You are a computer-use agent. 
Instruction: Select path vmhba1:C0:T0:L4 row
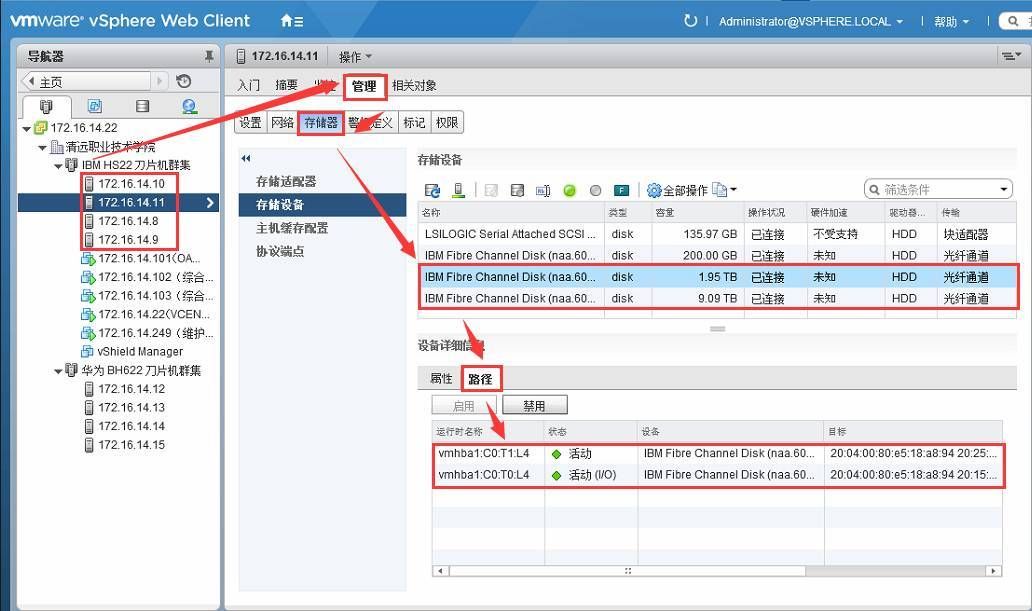(x=717, y=475)
